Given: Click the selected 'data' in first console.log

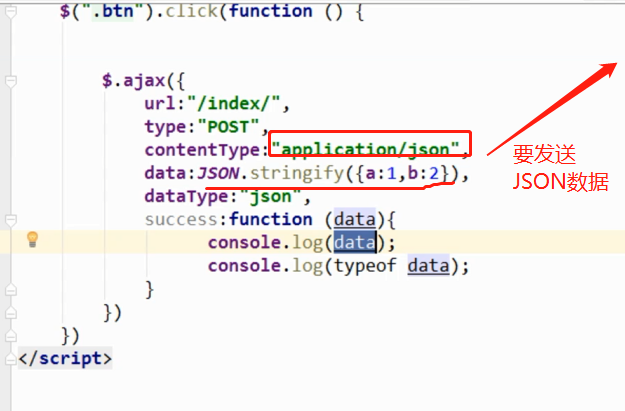Looking at the screenshot, I should point(355,242).
